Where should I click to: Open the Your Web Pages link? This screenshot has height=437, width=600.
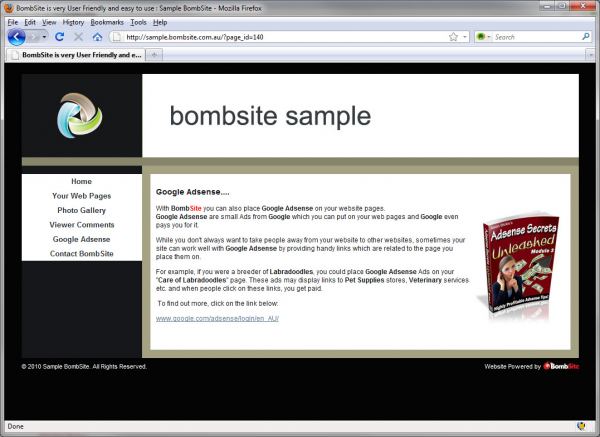point(82,196)
